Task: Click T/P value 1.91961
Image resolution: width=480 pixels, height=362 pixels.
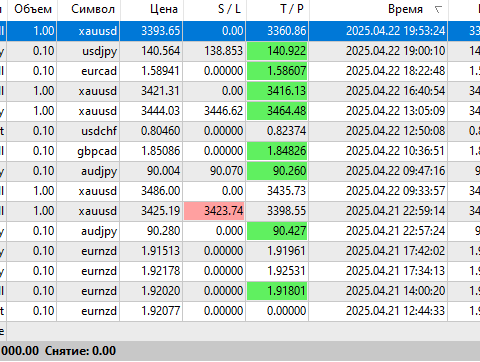Action: 286,251
